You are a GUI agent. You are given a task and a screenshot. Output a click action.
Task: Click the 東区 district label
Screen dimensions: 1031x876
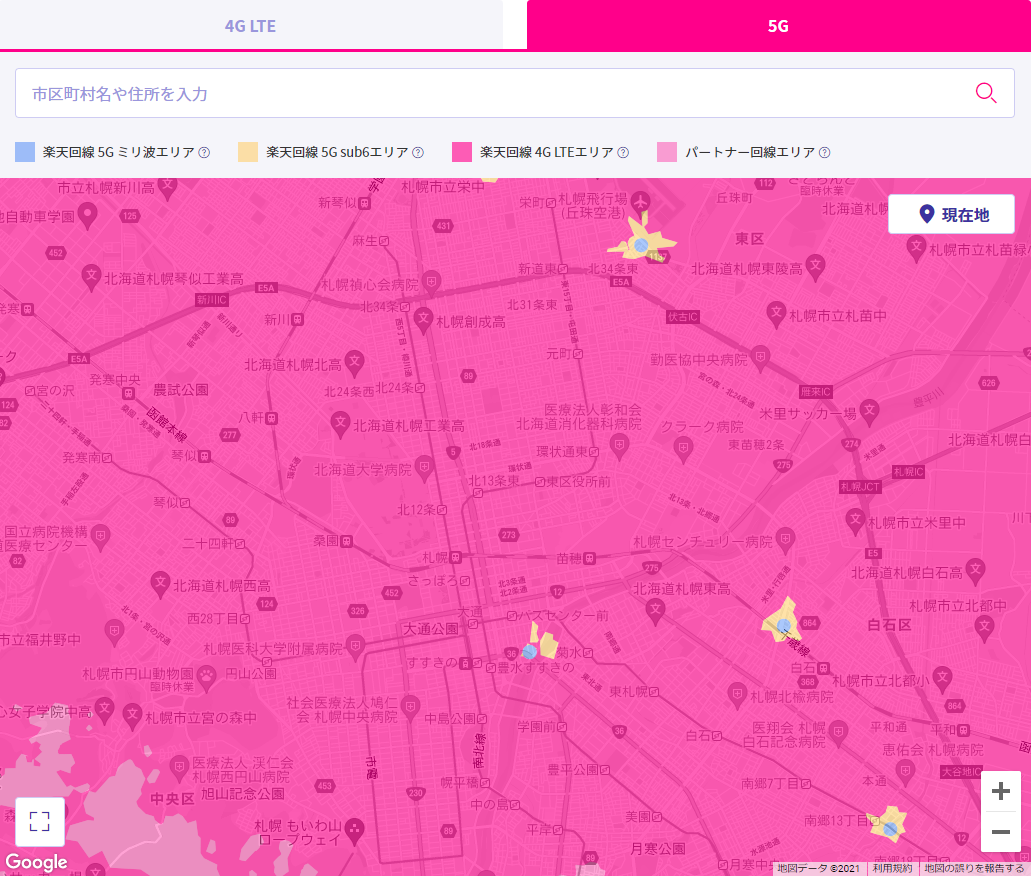(x=750, y=239)
